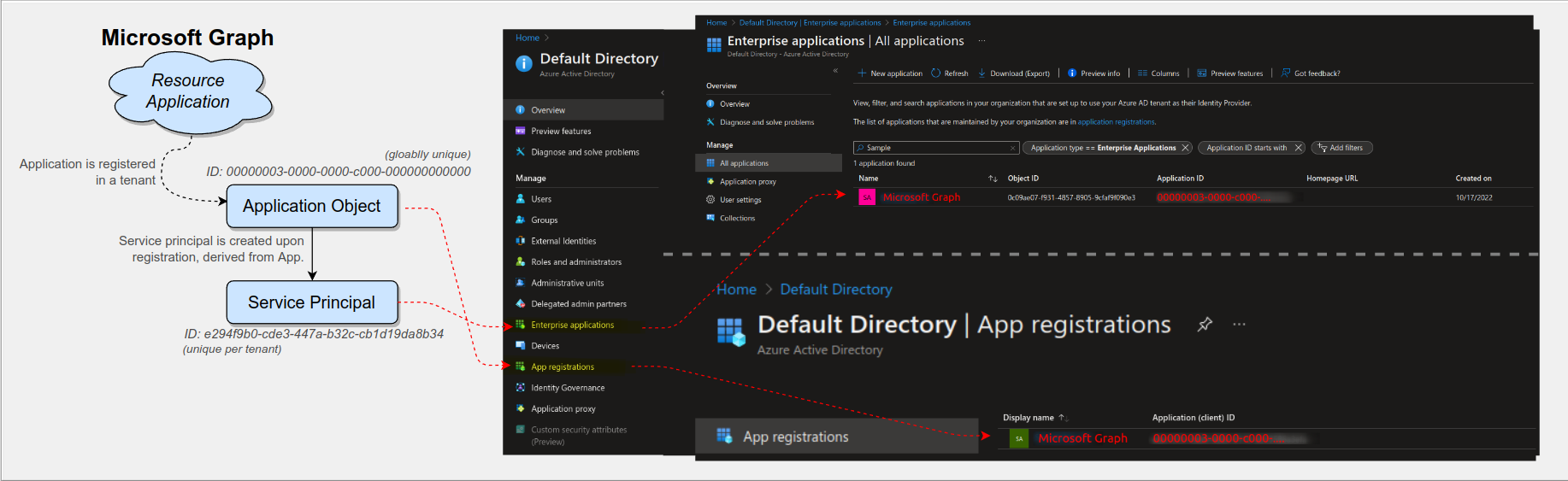
Task: Click Preview features in Enterprise applications toolbar
Action: click(x=1230, y=73)
